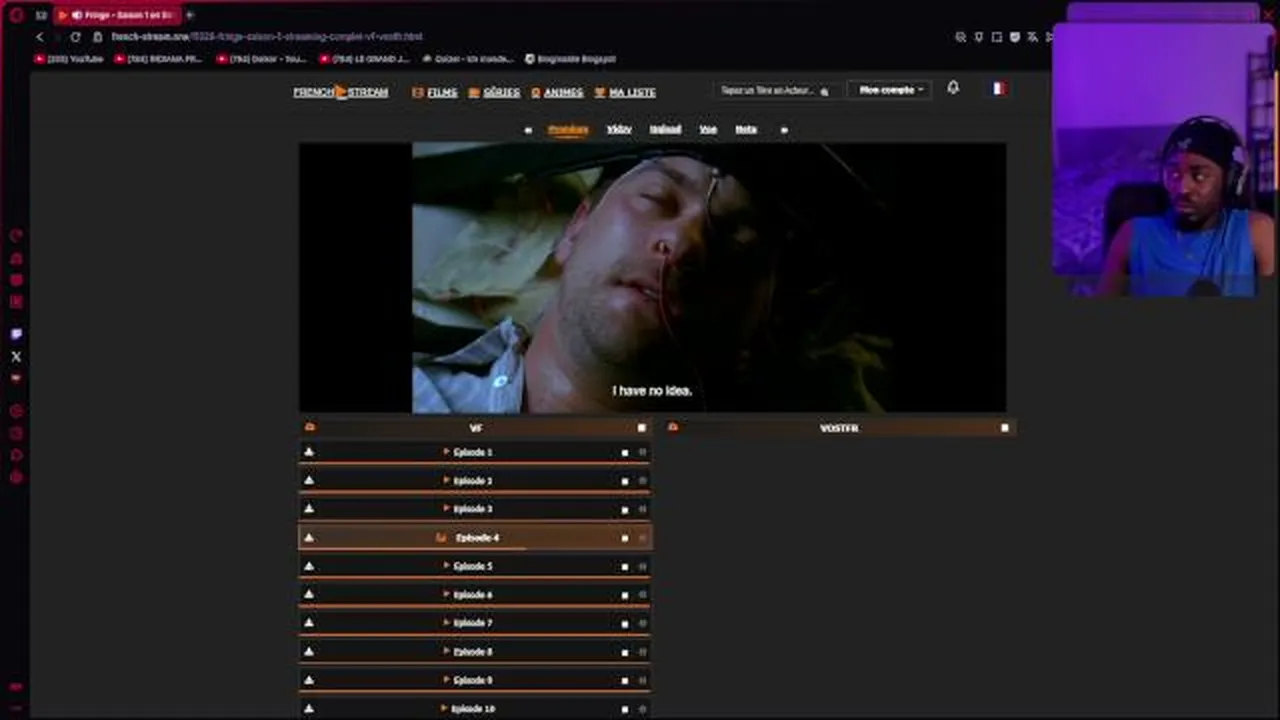
Task: Switch to the Upload player tab
Action: coord(665,130)
